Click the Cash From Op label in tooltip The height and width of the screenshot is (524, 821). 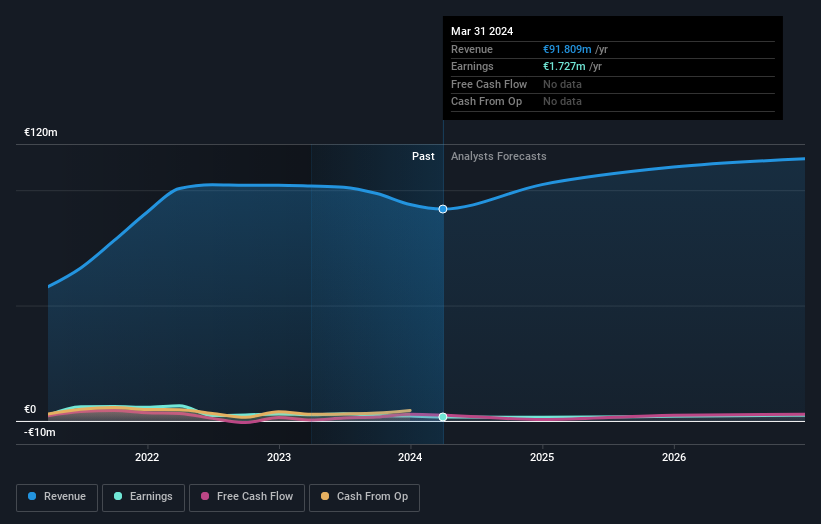point(486,102)
